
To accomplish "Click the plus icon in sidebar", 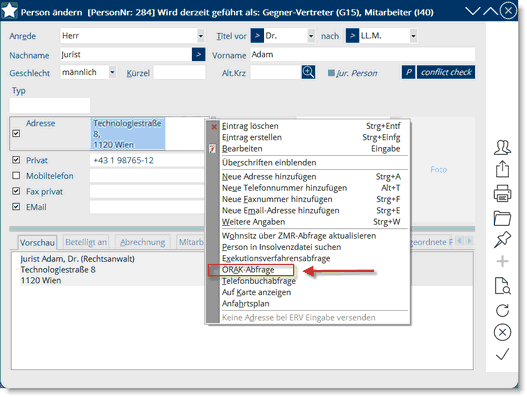I will tap(502, 261).
